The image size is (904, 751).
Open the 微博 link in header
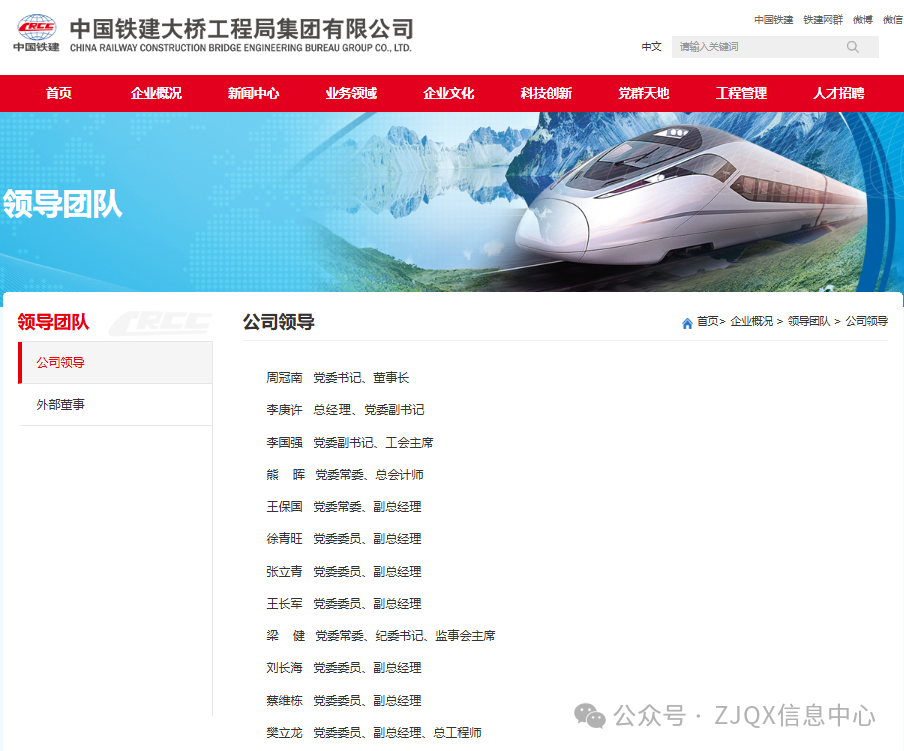[x=862, y=20]
